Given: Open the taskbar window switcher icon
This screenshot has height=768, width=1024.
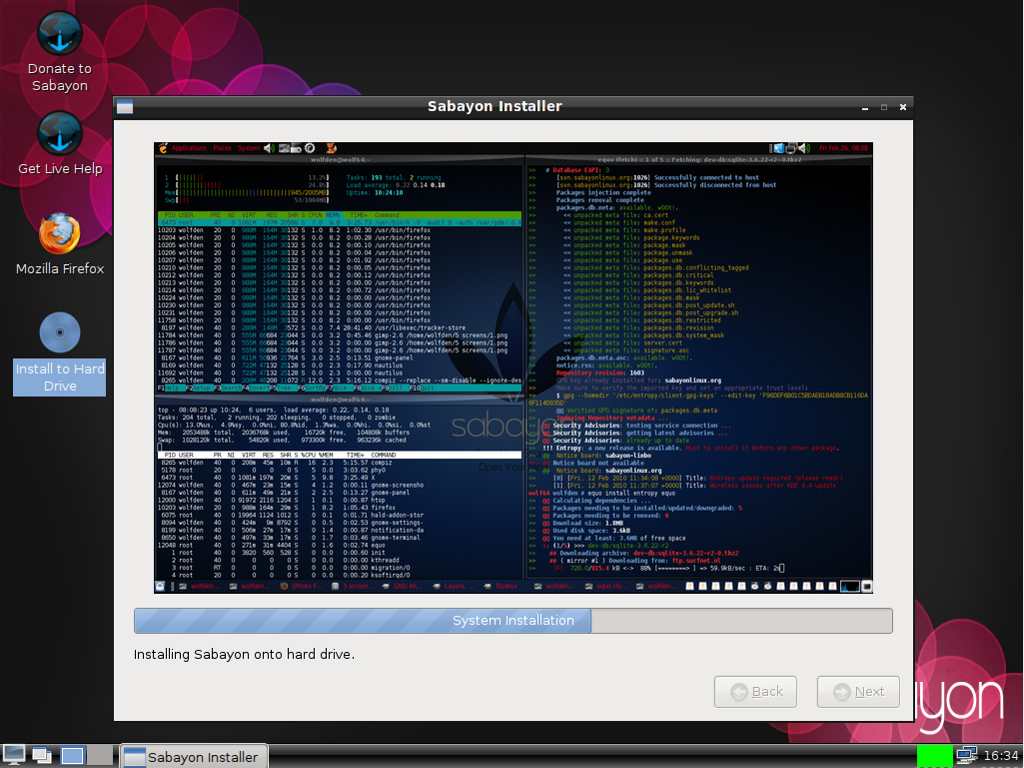Looking at the screenshot, I should coord(42,756).
